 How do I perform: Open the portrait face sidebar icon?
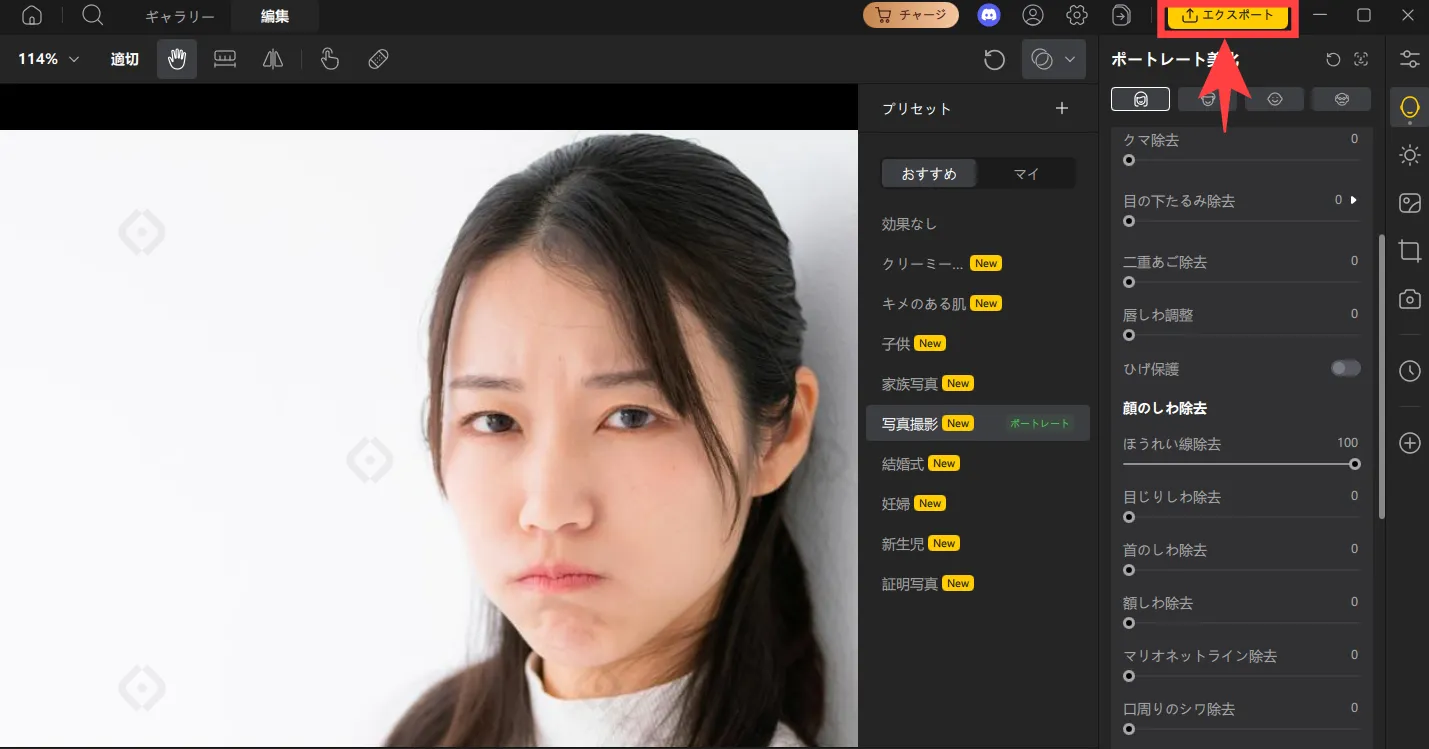[x=1410, y=108]
